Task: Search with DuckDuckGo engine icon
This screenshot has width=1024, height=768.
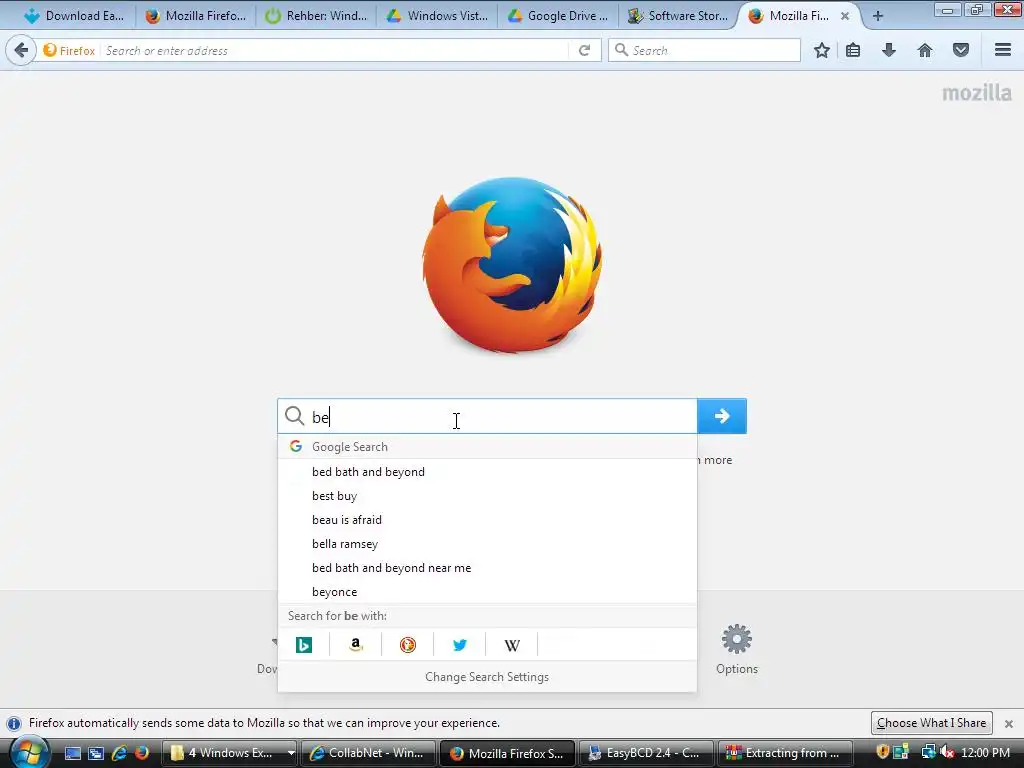Action: (x=408, y=645)
